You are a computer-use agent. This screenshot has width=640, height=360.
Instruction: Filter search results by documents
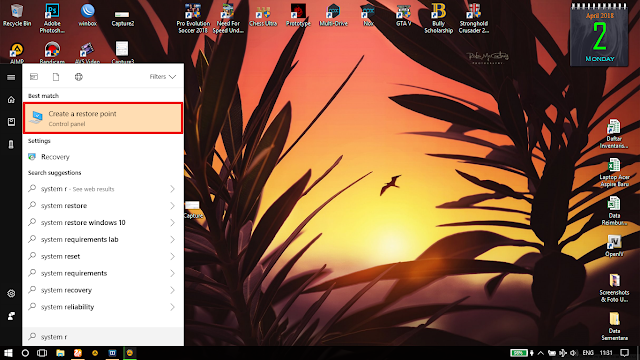point(56,77)
